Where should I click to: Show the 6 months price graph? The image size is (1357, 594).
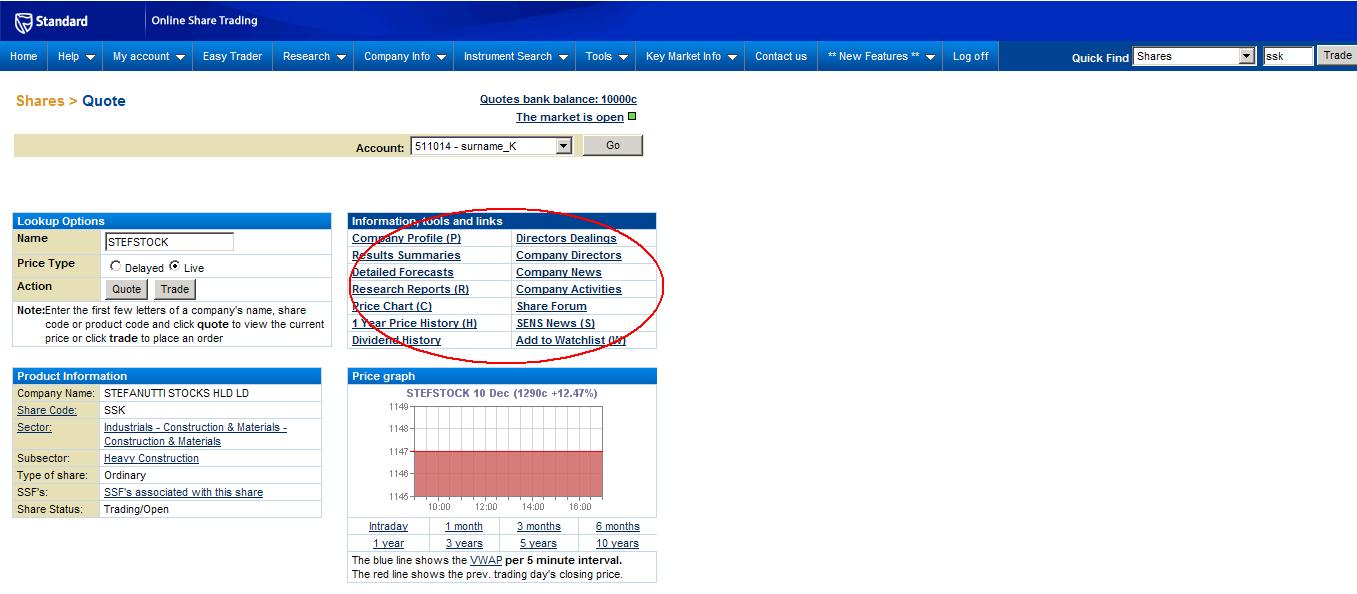(618, 526)
